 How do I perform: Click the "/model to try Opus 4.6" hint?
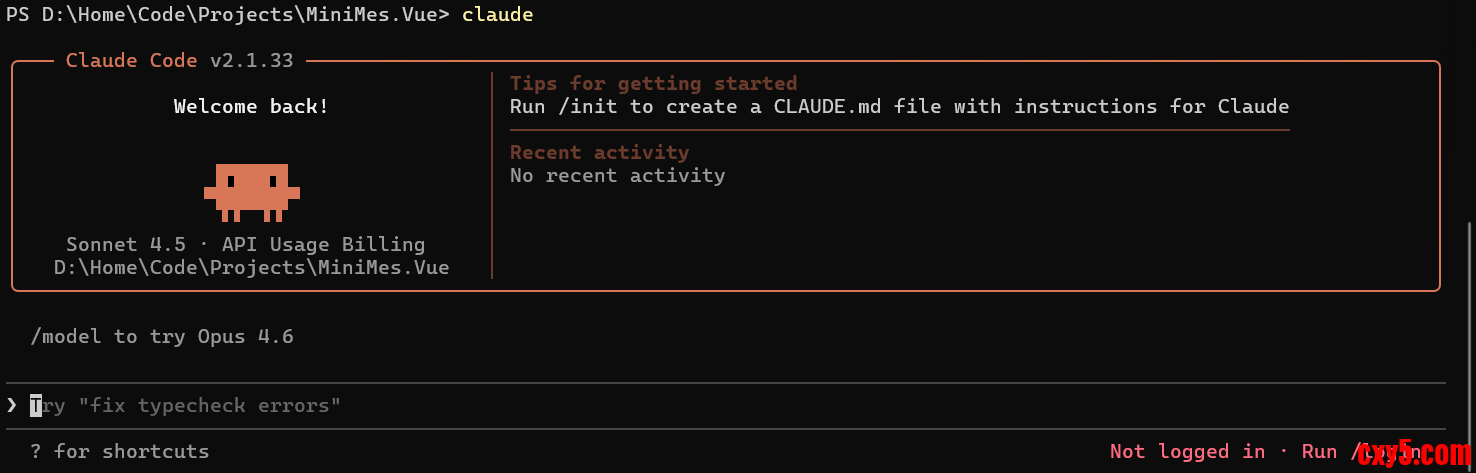coord(162,336)
